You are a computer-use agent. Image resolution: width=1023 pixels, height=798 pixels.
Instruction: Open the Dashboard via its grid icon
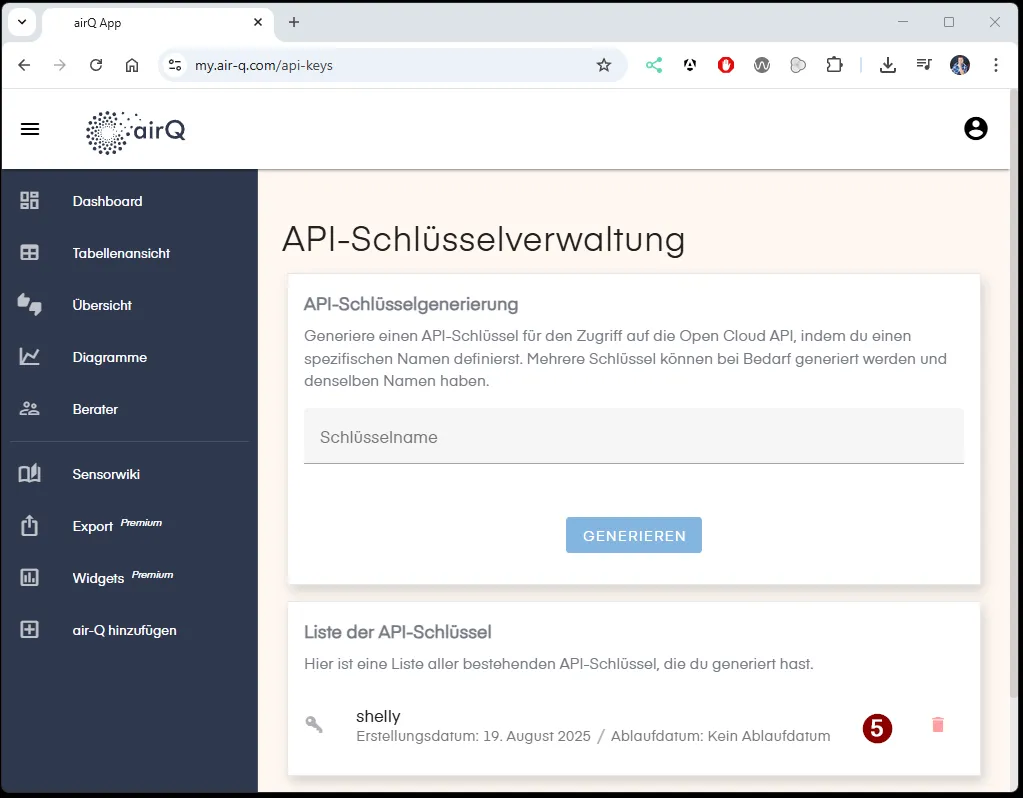pyautogui.click(x=29, y=201)
